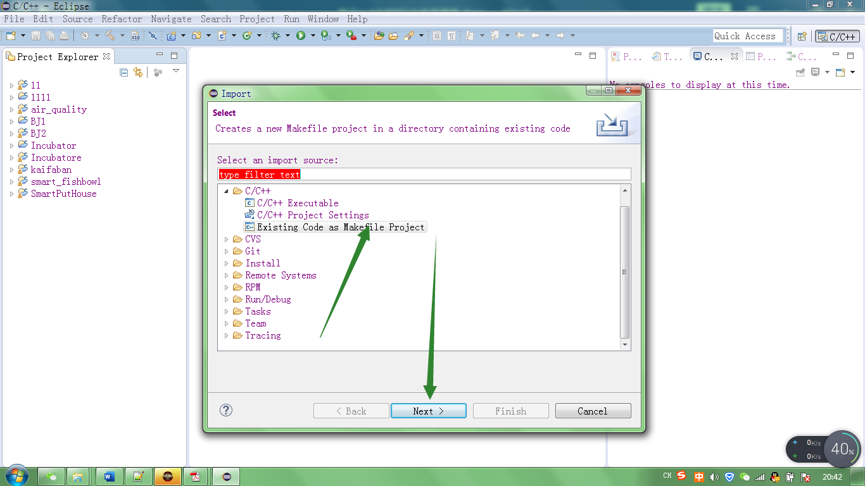865x486 pixels.
Task: Click the Back button in Import dialog
Action: click(x=351, y=411)
